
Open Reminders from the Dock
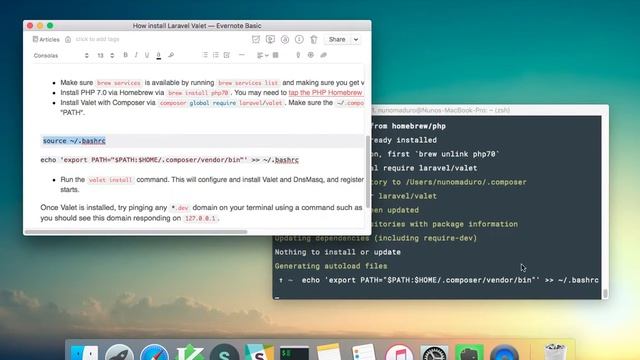[364, 353]
